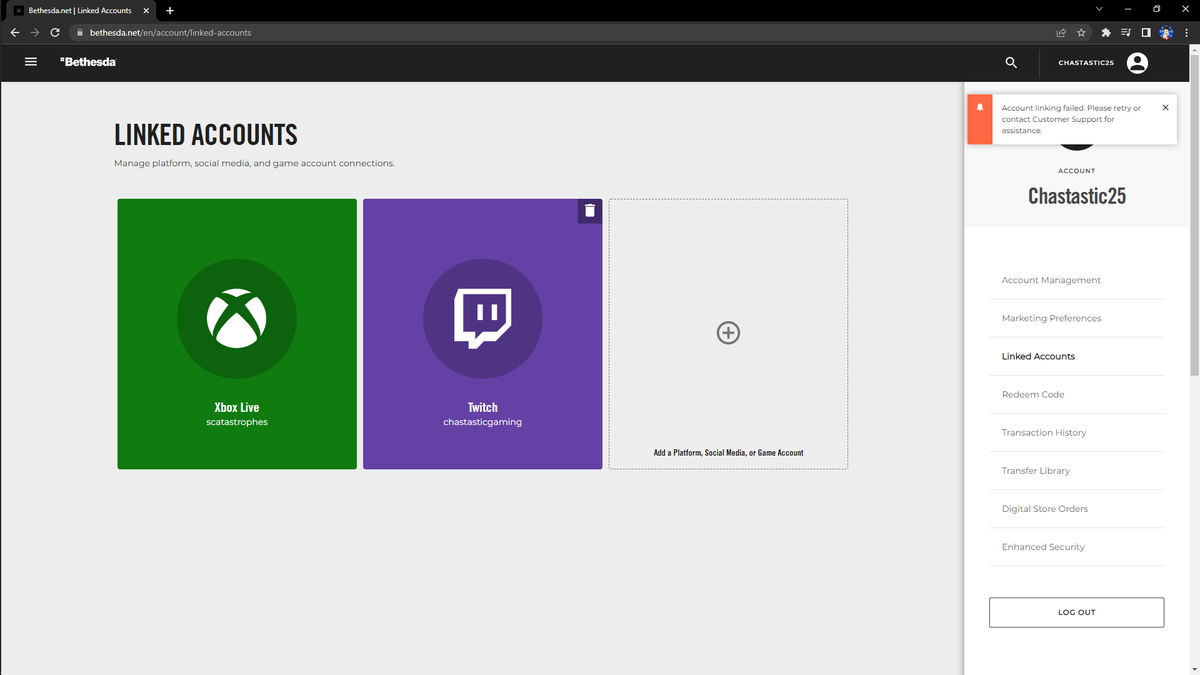
Task: Close the Bethesda.net Linked Accounts tab
Action: [x=147, y=10]
